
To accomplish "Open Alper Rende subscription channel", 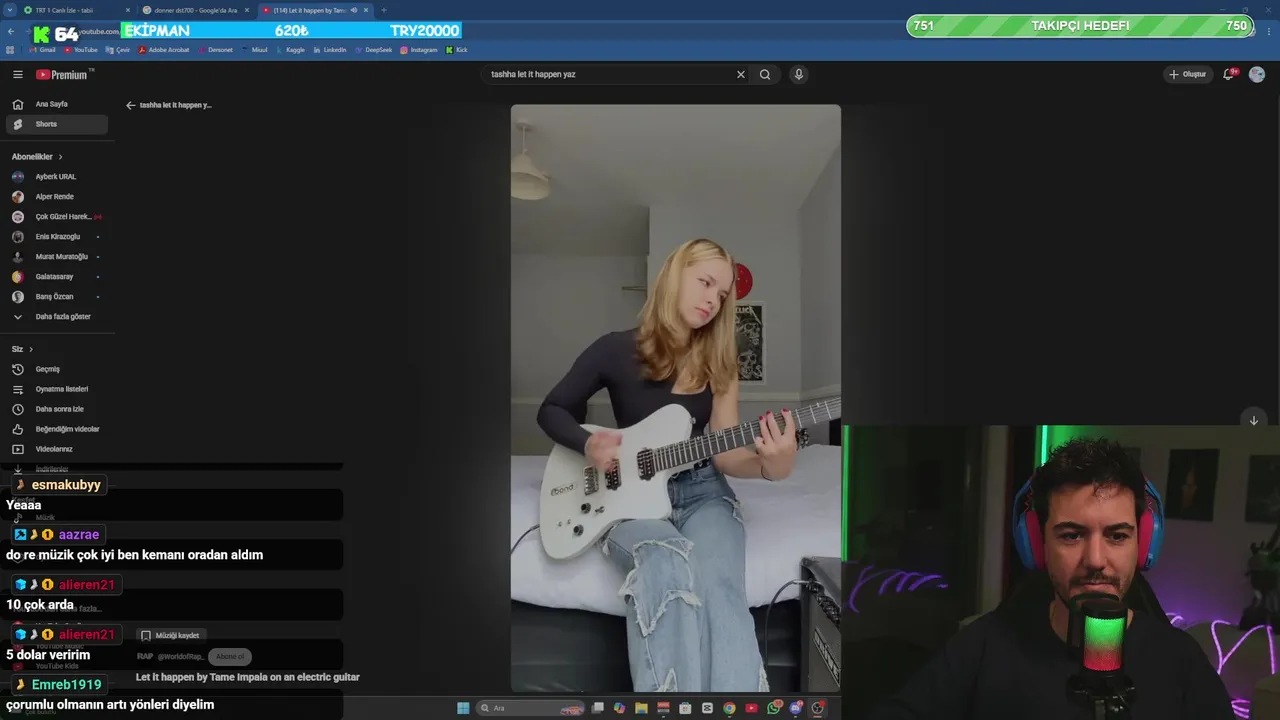I will [x=57, y=197].
